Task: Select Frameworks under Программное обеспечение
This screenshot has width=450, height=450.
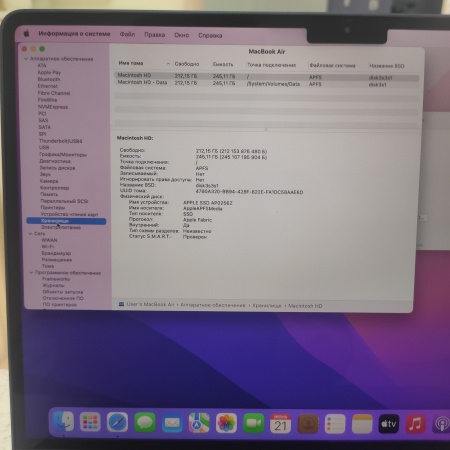Action: 56,279
